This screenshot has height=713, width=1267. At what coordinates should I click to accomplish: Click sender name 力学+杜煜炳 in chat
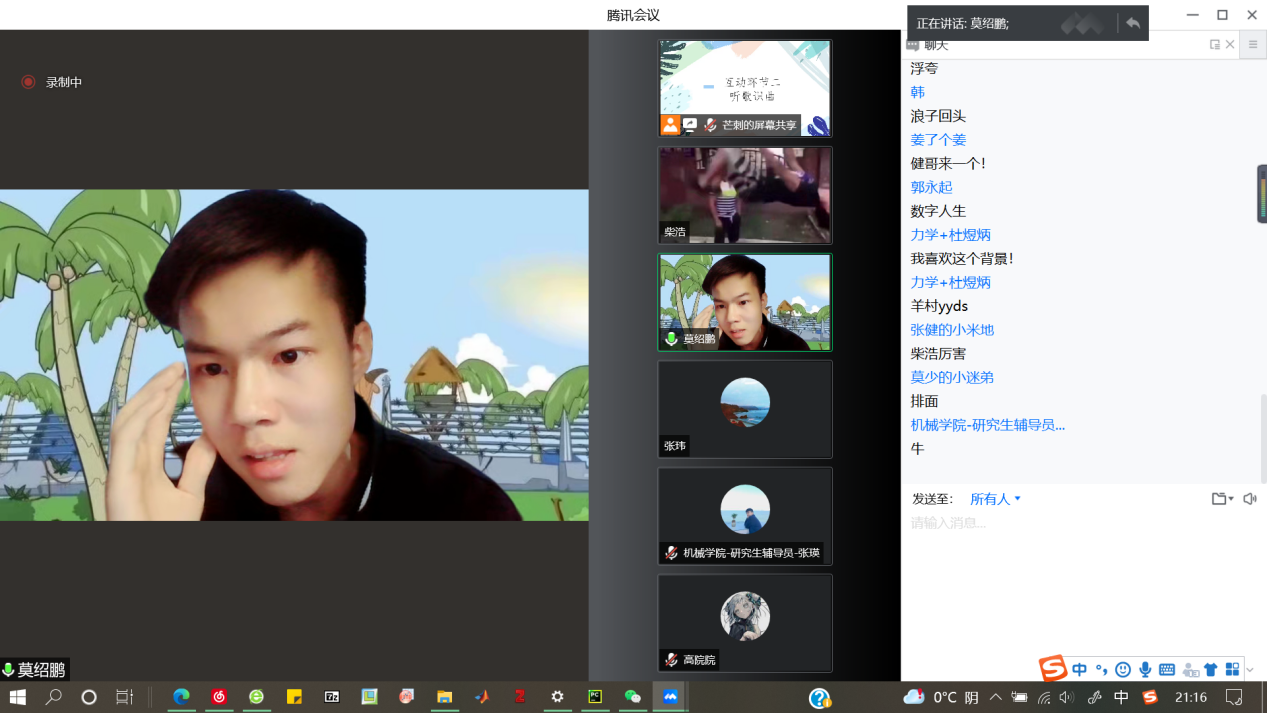950,235
